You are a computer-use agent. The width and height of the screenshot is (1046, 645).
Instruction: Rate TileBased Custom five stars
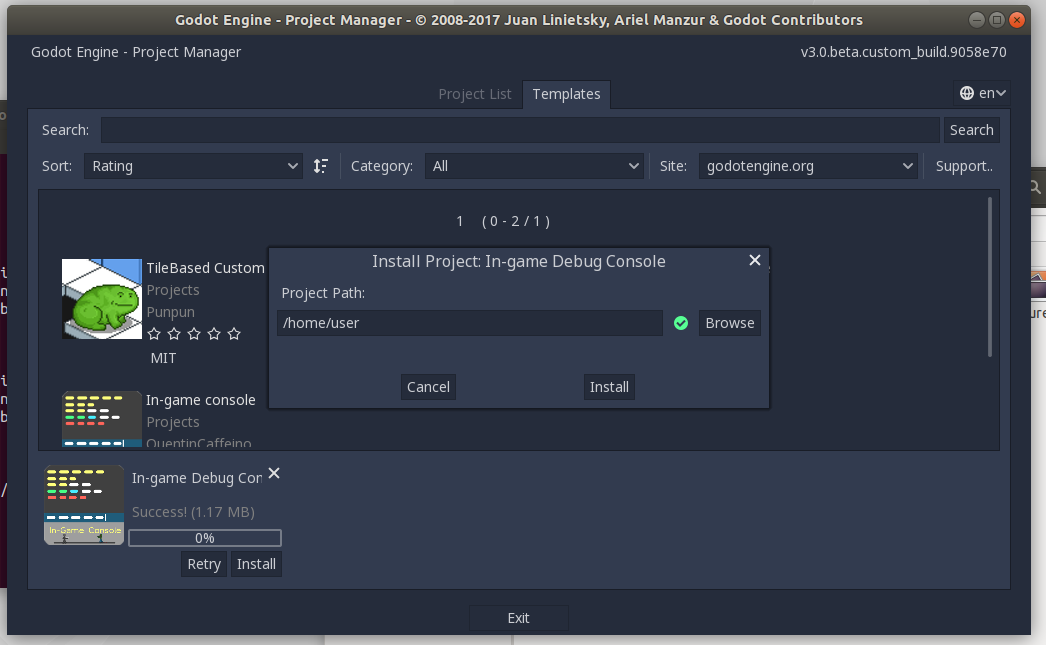point(233,334)
